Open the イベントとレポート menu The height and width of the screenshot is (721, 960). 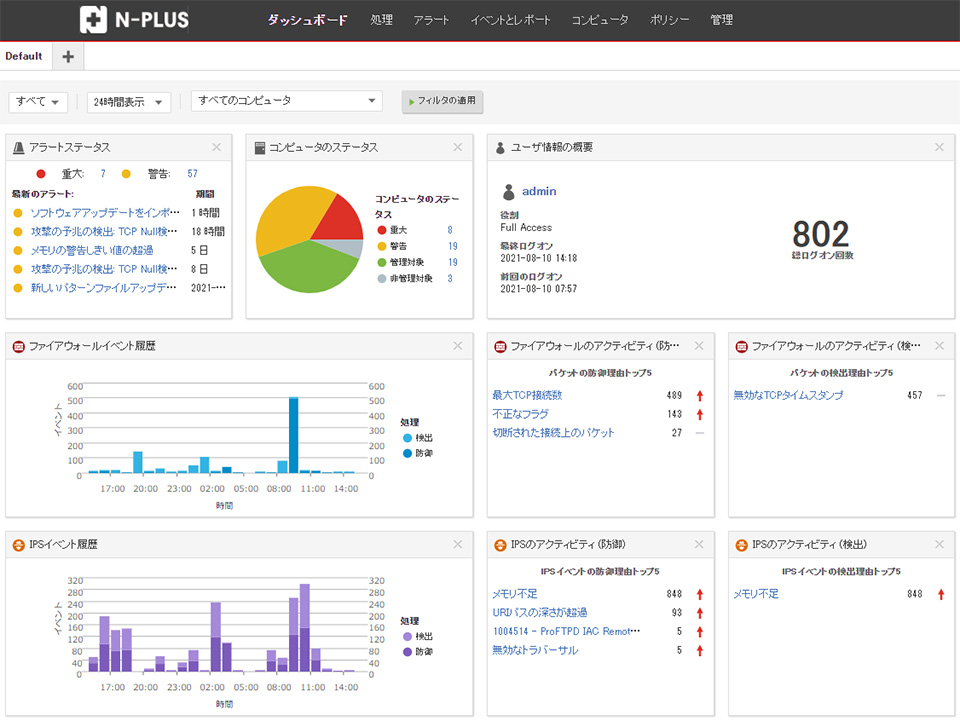pyautogui.click(x=511, y=20)
